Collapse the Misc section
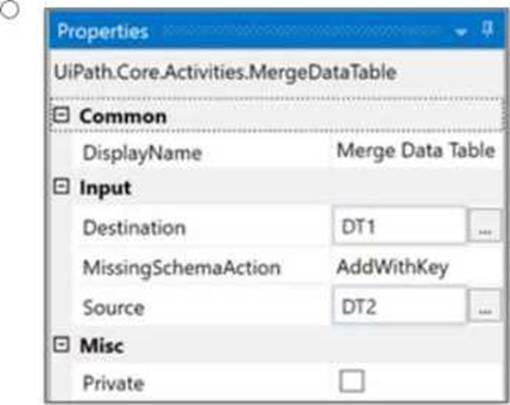Viewport: 510px width, 405px height. coord(61,344)
